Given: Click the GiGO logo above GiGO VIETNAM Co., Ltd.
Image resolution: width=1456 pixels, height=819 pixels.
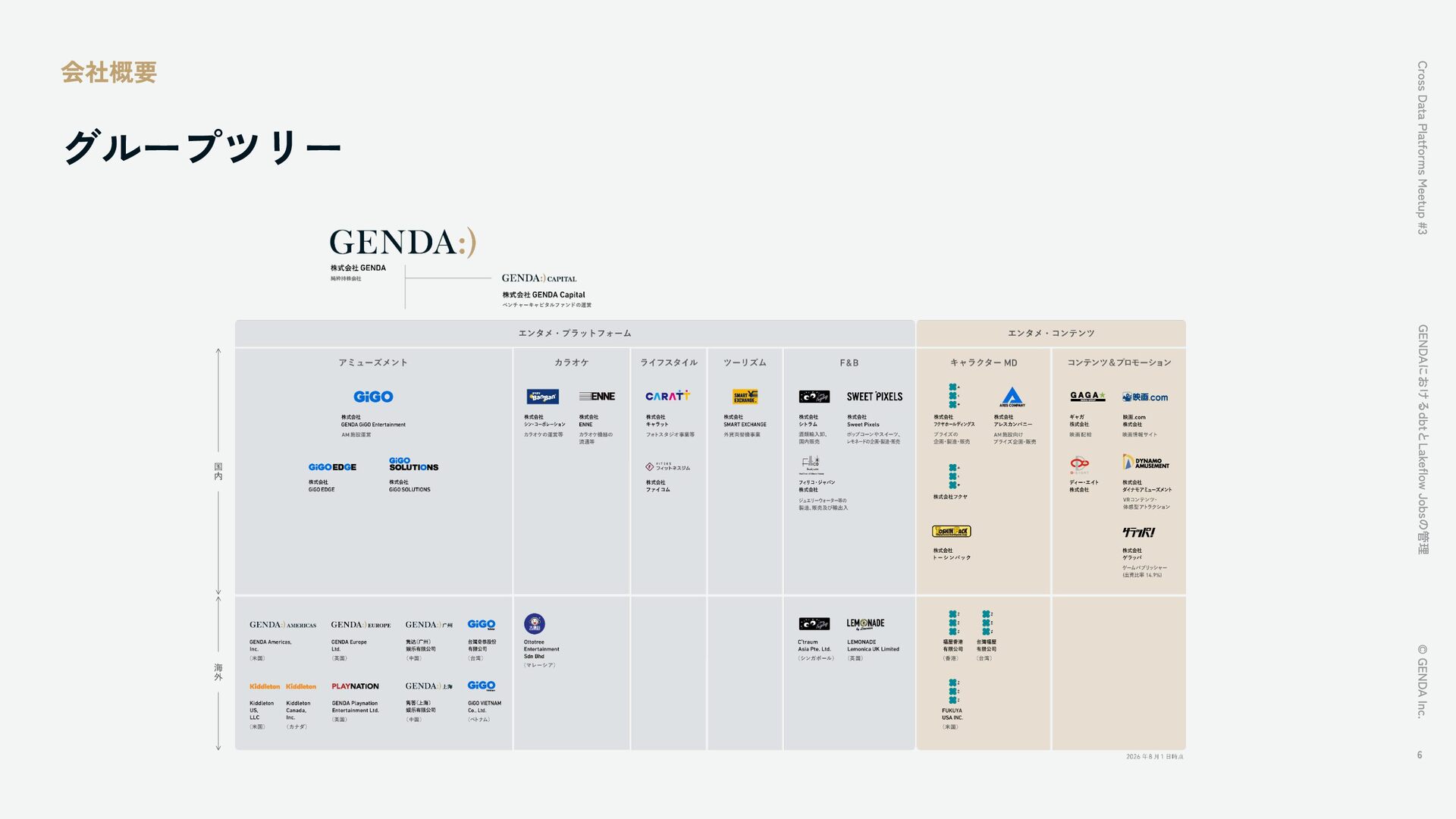Looking at the screenshot, I should tap(482, 686).
